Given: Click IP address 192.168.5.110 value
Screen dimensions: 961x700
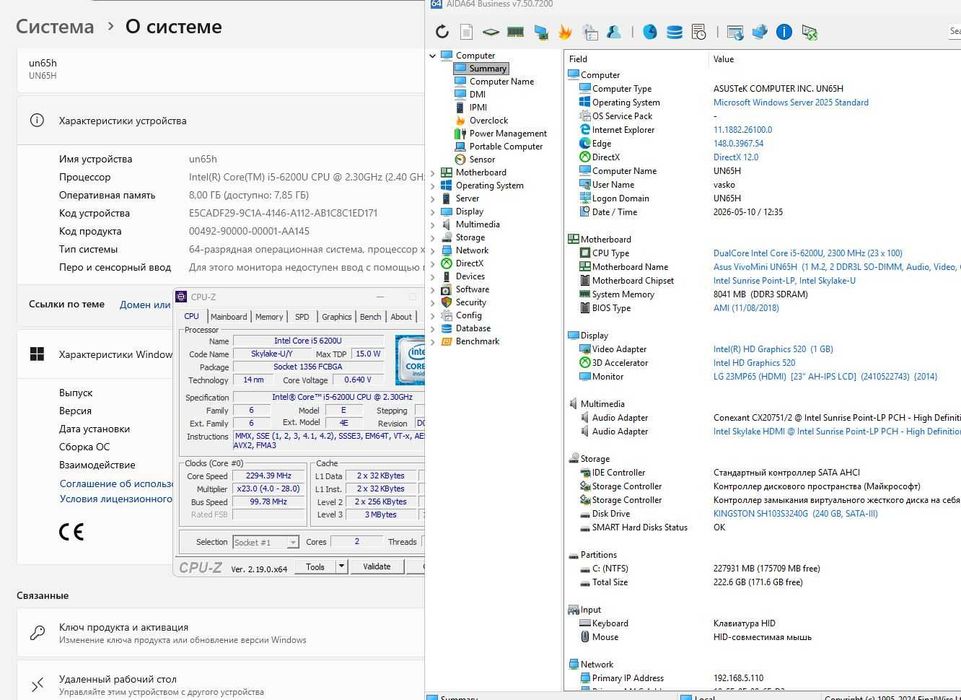Looking at the screenshot, I should 738,678.
